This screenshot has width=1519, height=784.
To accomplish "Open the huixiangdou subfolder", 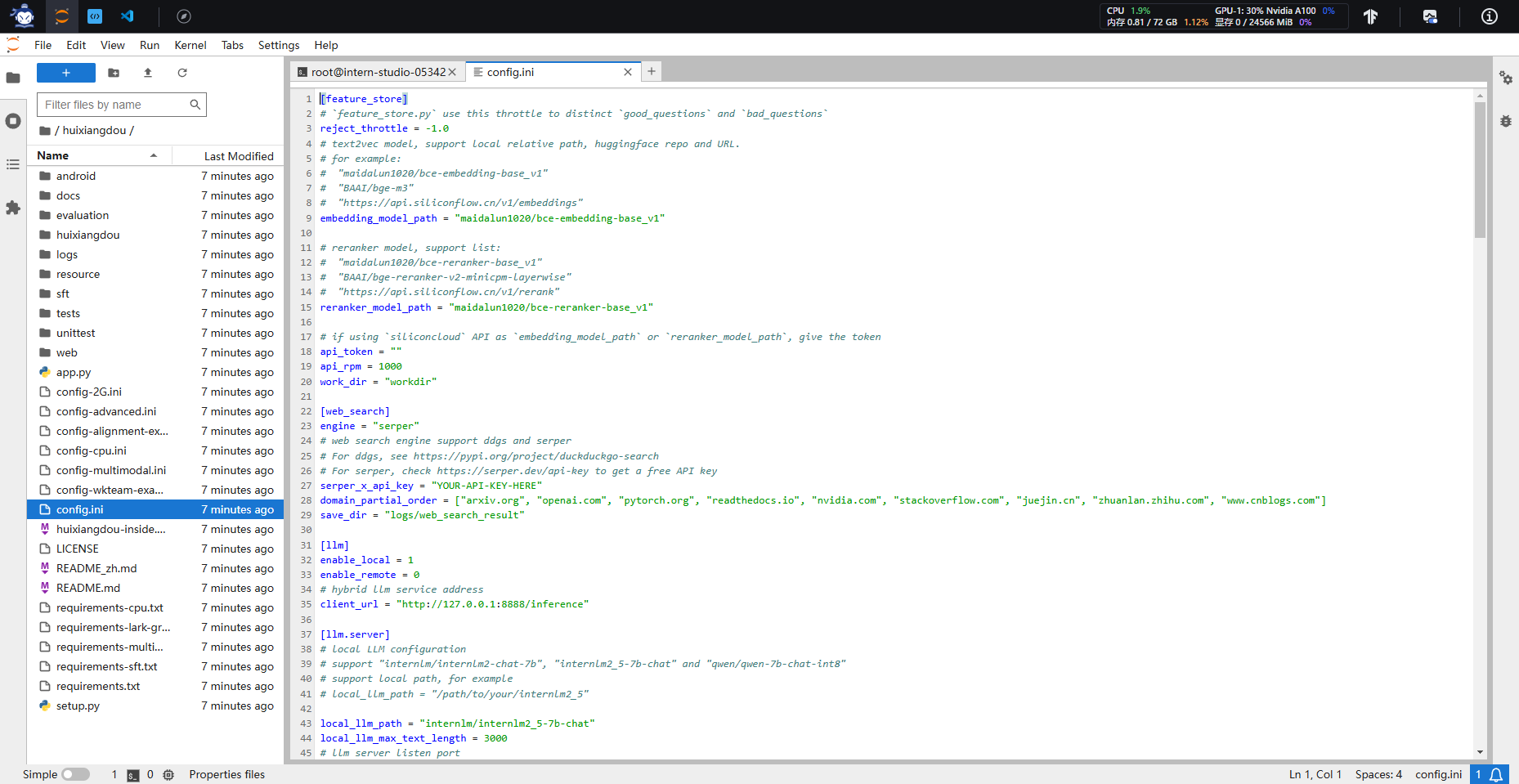I will [155, 235].
